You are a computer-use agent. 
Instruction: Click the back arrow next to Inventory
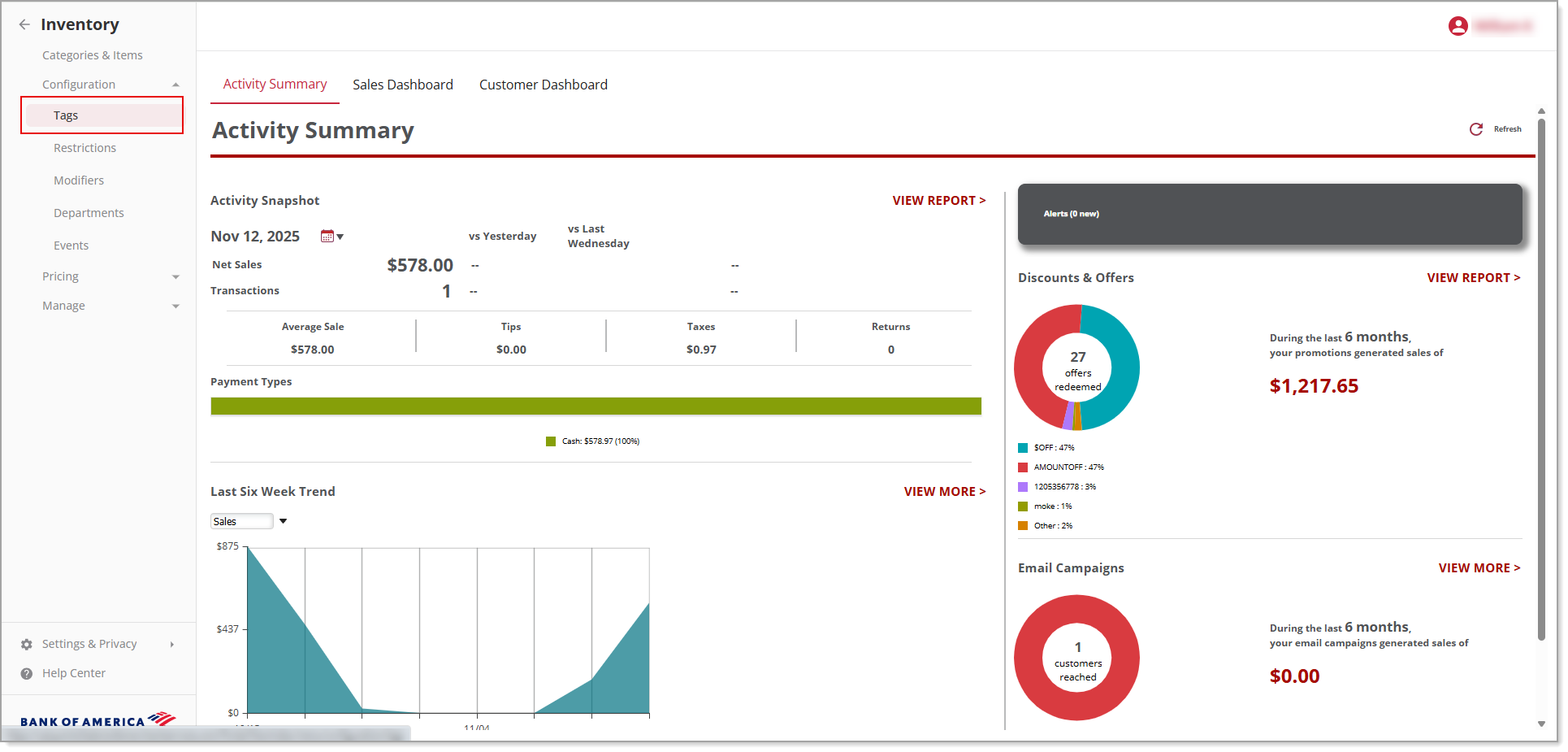tap(24, 24)
